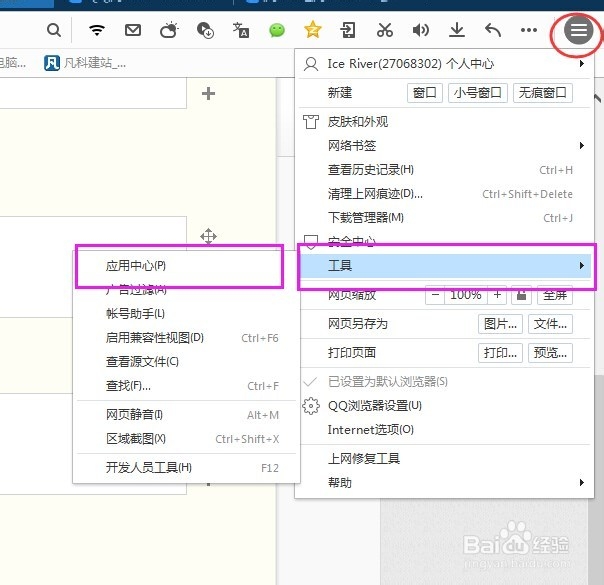
Task: Click the four-arrow move icon
Action: [208, 236]
